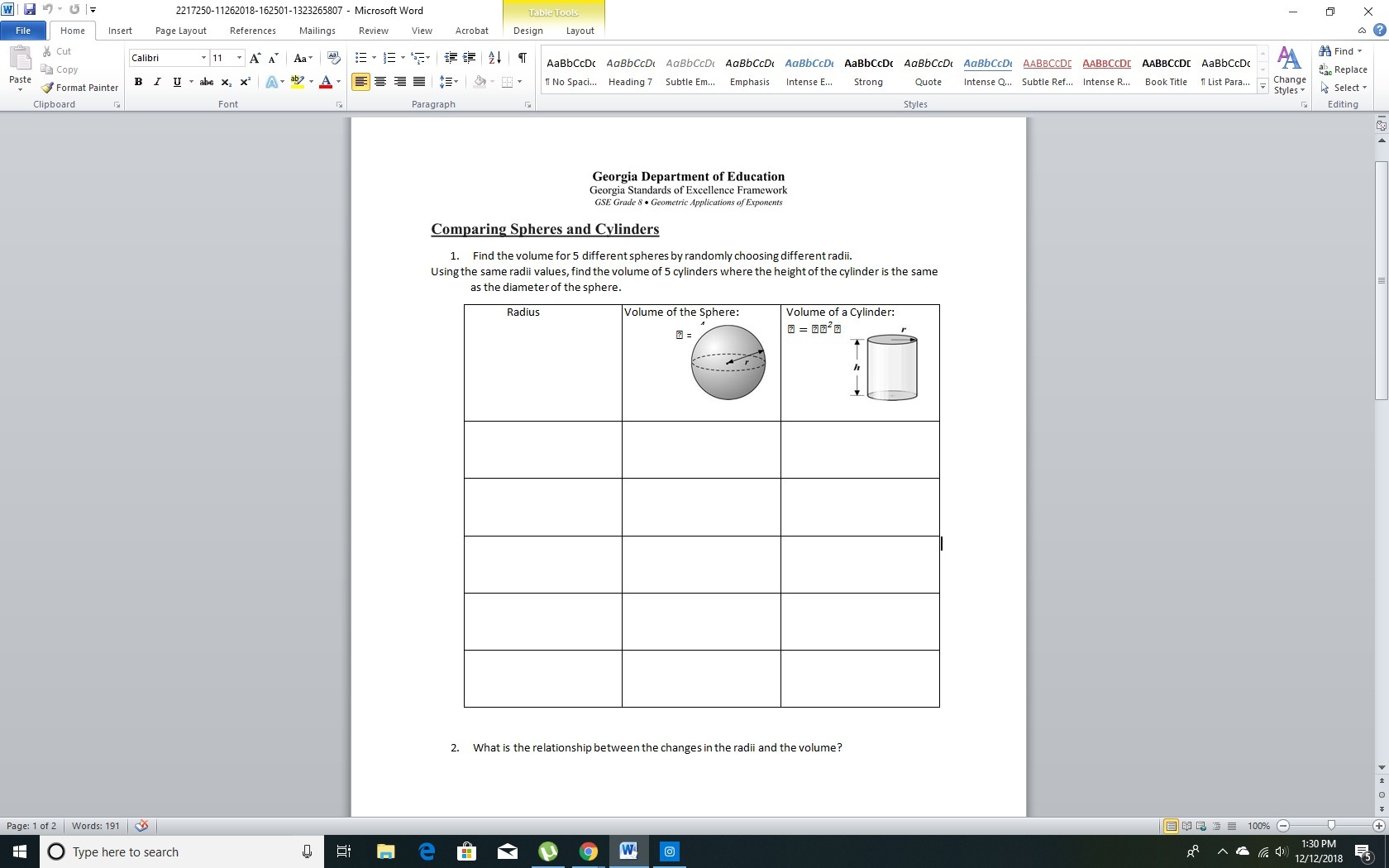This screenshot has height=868, width=1389.
Task: Open Google Chrome from the taskbar
Action: point(588,851)
